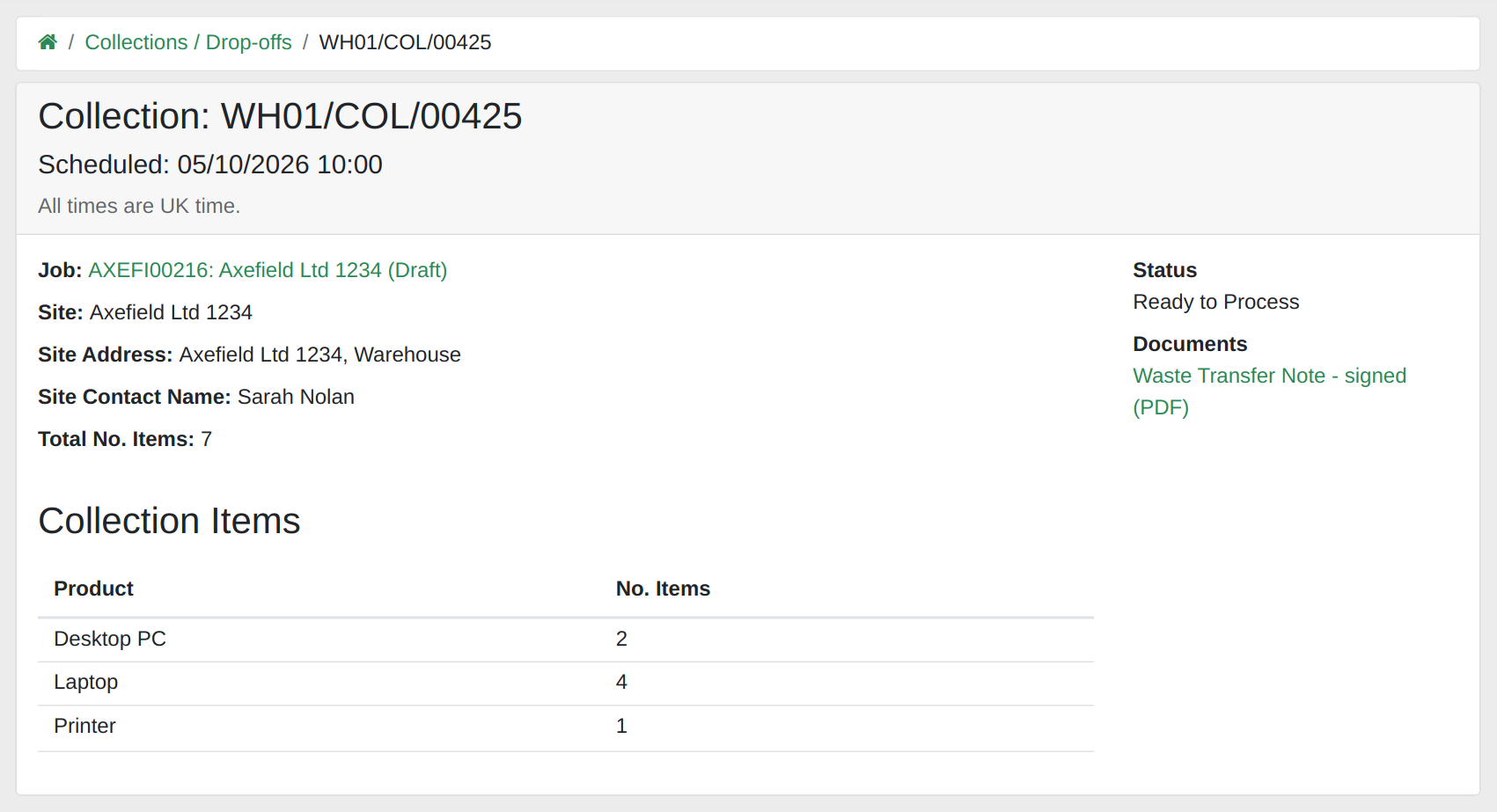Viewport: 1497px width, 812px height.
Task: Select the Printer product cell
Action: (84, 726)
